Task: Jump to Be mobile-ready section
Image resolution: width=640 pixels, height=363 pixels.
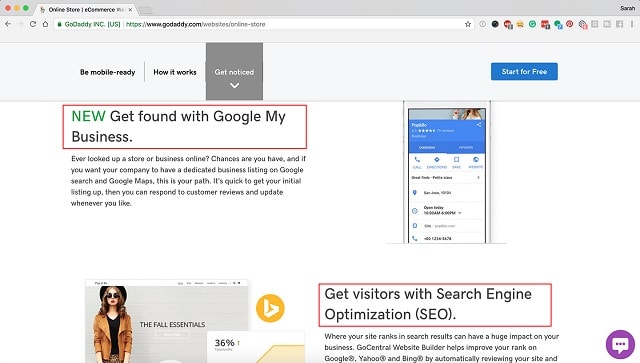Action: click(x=107, y=72)
